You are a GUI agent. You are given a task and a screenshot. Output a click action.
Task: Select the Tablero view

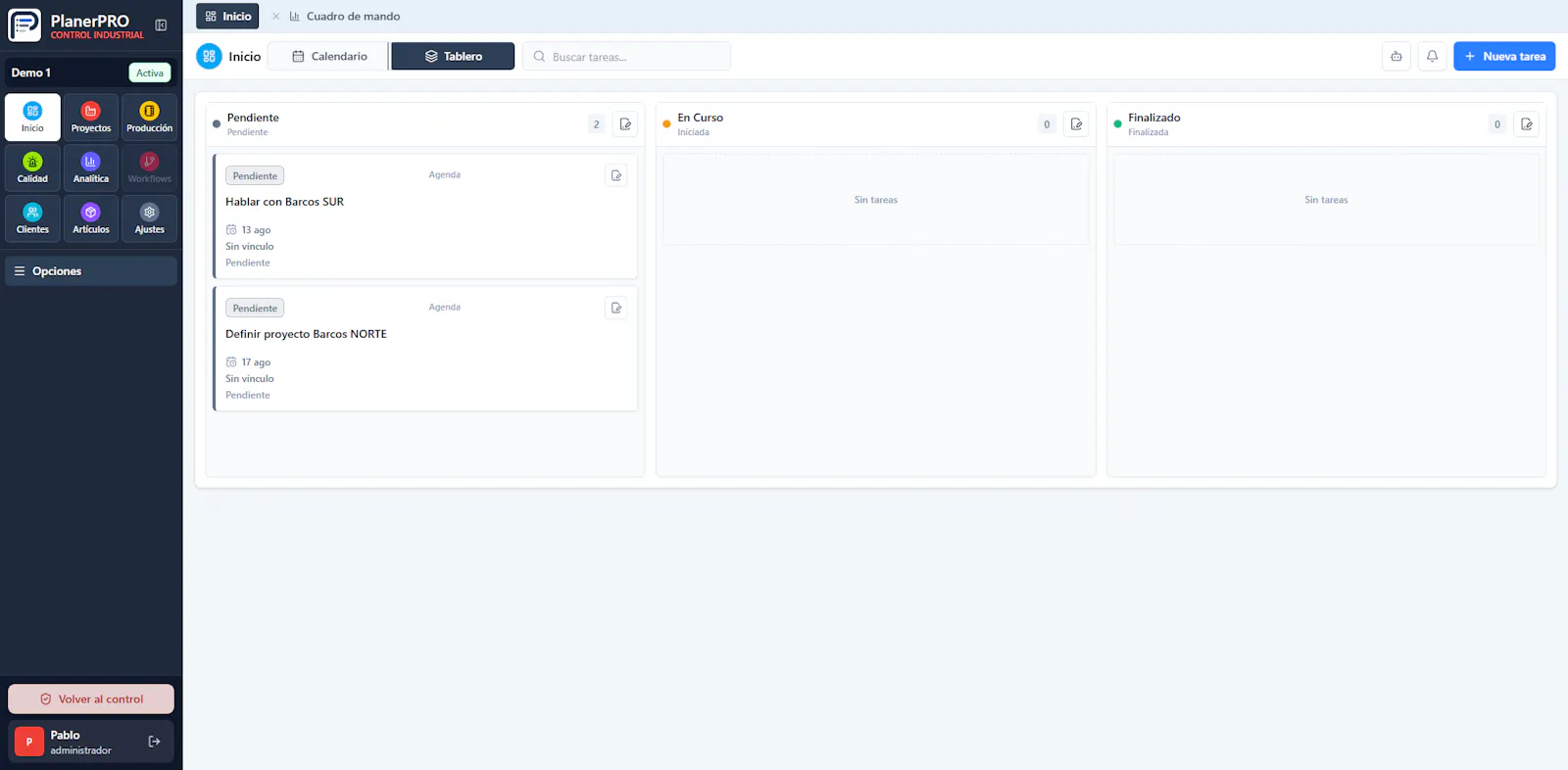[x=453, y=56]
